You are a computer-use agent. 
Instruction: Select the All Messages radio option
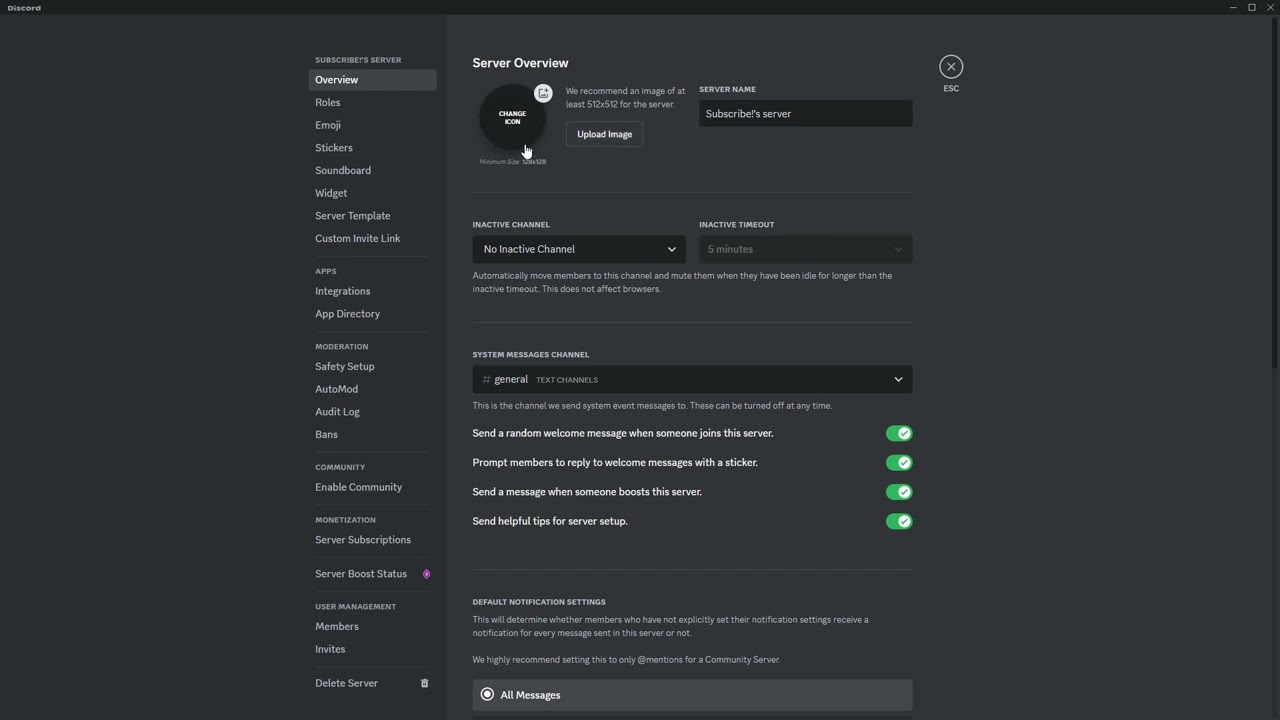tap(692, 695)
